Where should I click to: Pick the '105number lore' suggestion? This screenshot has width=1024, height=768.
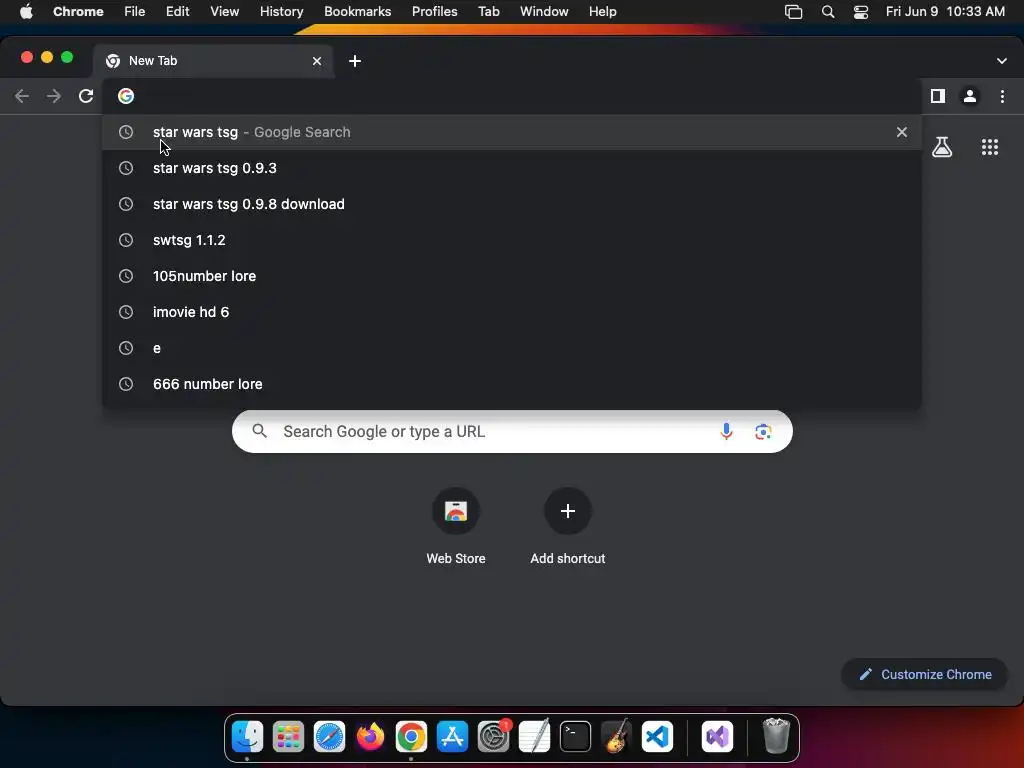[512, 276]
